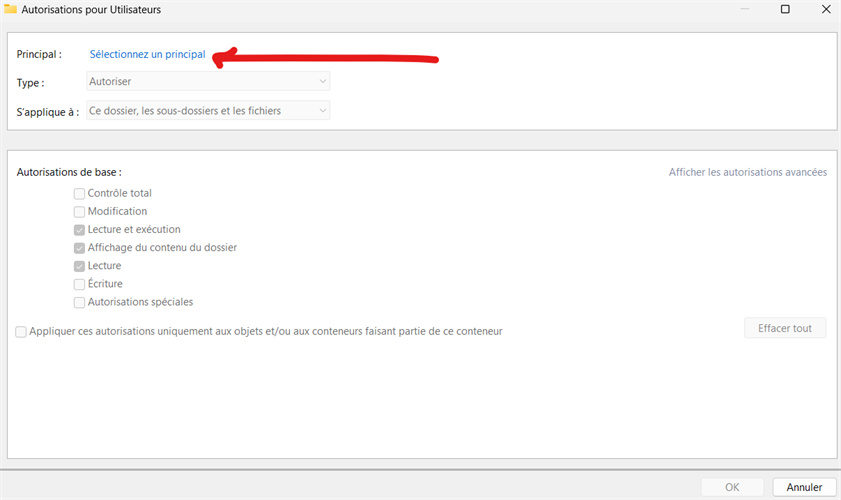The width and height of the screenshot is (841, 500).
Task: Close the Autorisations pour Utilisateurs window
Action: 826,9
